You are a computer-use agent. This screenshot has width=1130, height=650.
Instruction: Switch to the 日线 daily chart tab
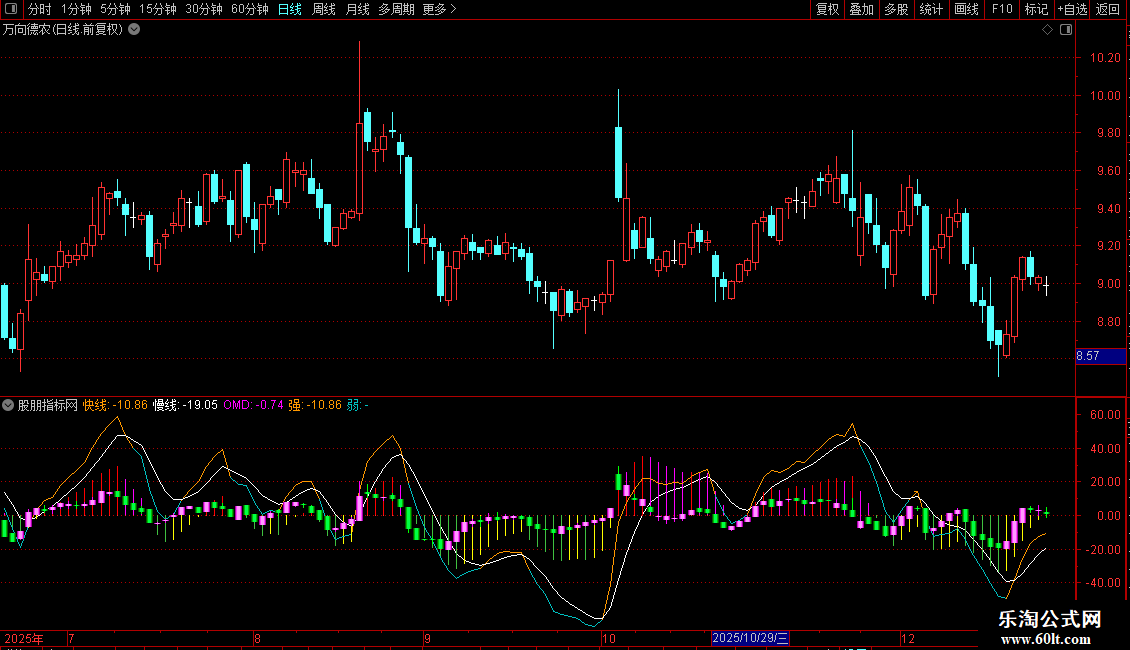pos(290,9)
